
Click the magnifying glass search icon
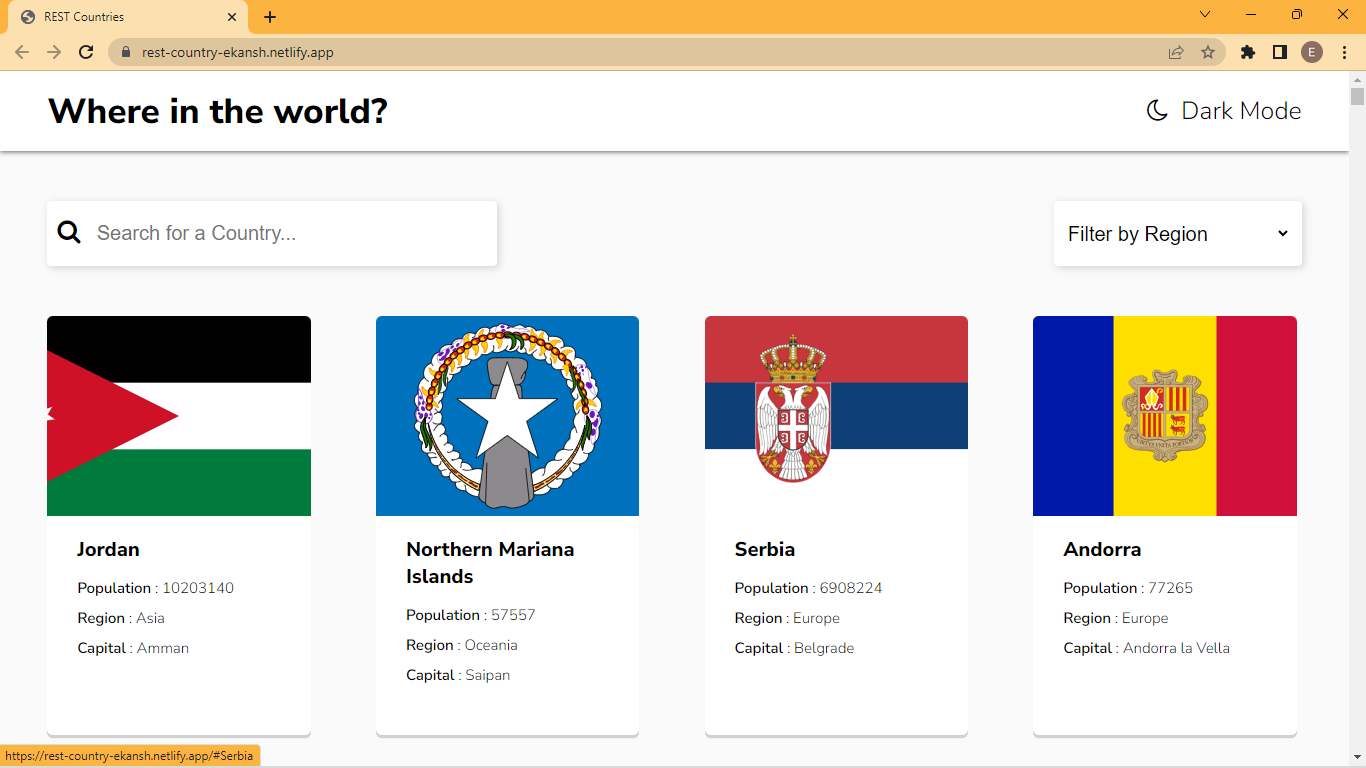(69, 231)
